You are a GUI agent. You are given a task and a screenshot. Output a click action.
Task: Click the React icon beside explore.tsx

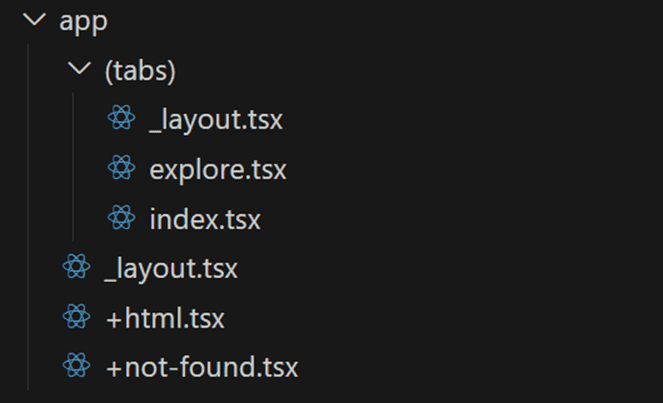121,167
